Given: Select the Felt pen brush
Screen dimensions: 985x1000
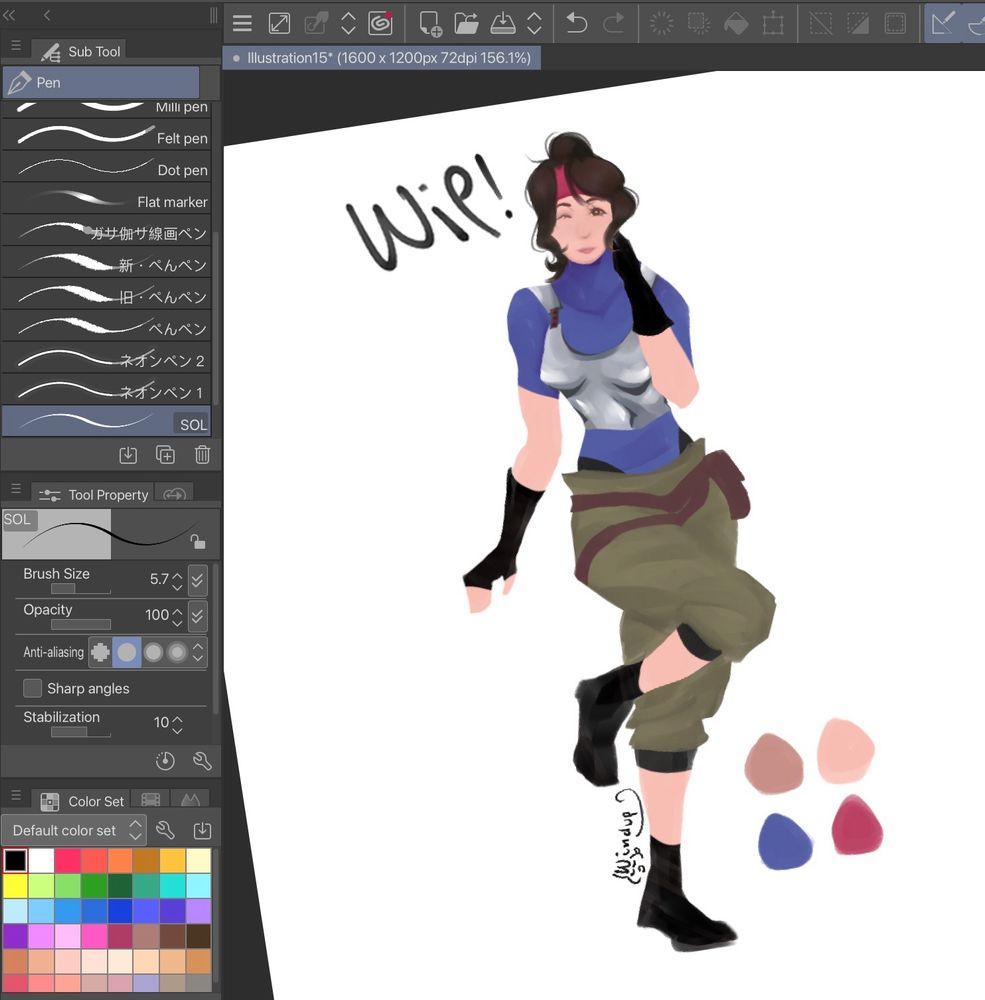Looking at the screenshot, I should click(107, 136).
